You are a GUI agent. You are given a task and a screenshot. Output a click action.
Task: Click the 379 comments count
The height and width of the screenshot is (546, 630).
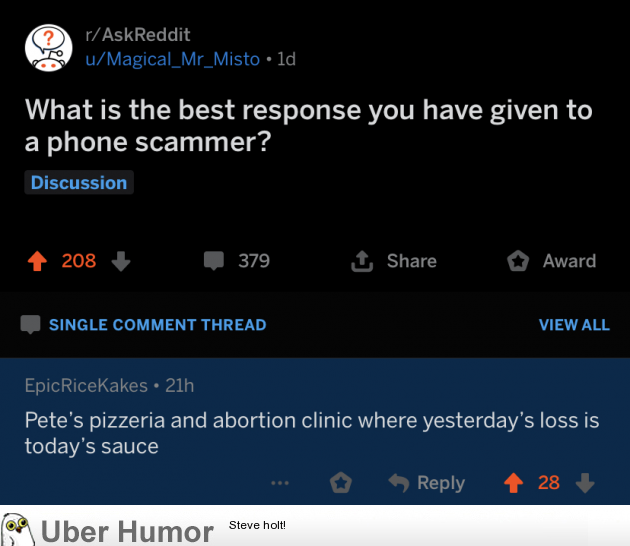254,261
